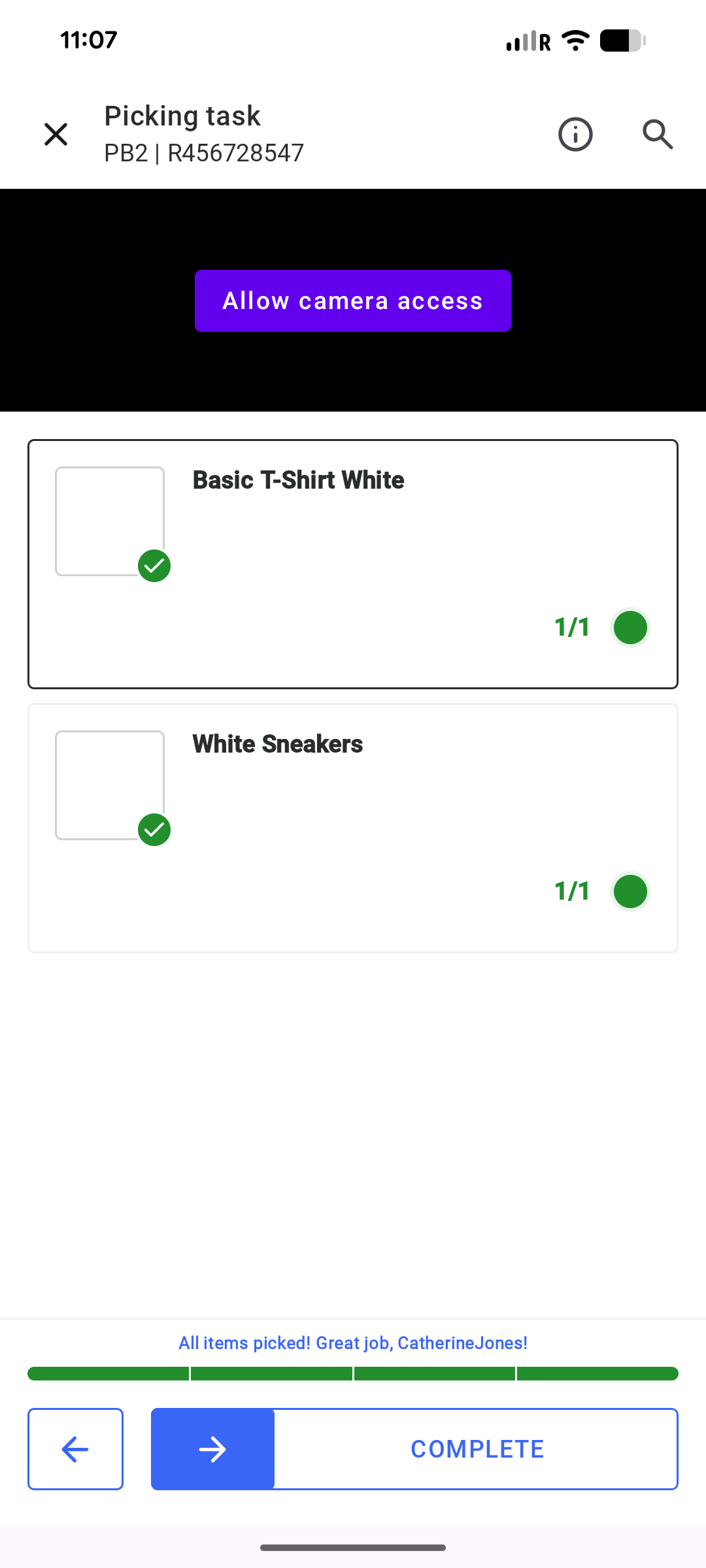Select the Basic T-Shirt White item title
706x1568 pixels.
click(298, 480)
